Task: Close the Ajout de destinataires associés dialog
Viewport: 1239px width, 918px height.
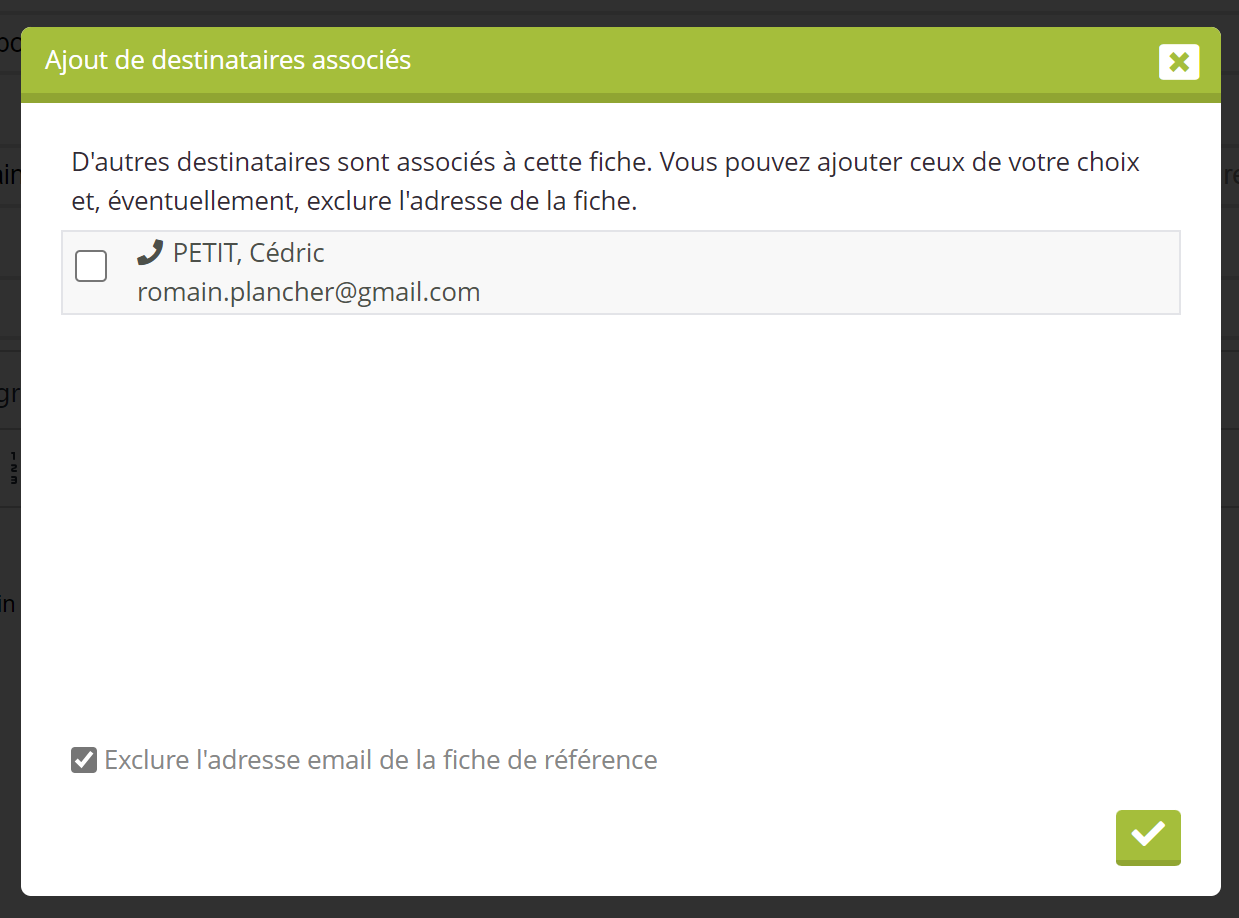Action: [x=1179, y=62]
